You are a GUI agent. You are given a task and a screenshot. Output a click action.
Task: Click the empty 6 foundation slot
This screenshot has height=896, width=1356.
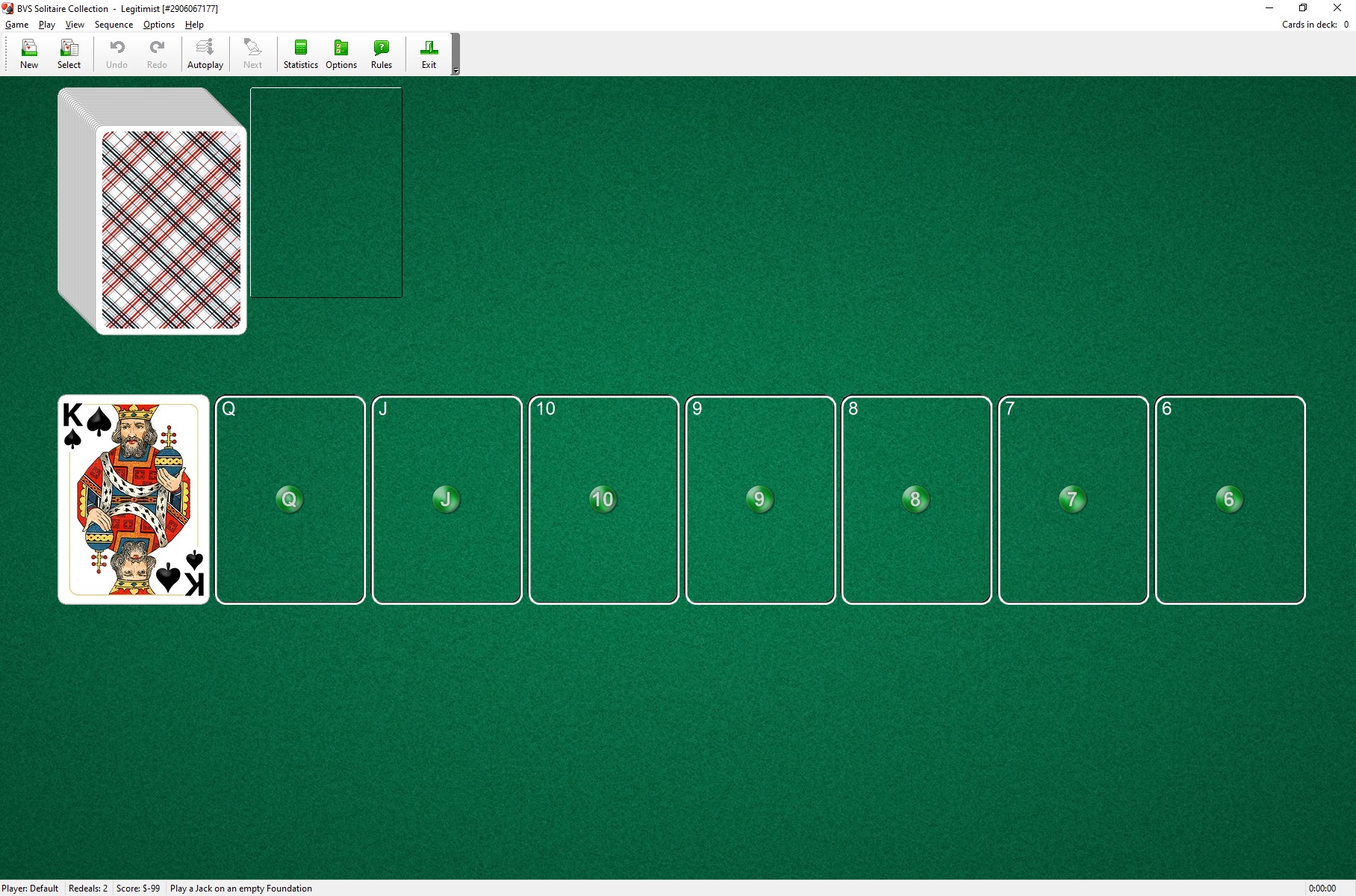(x=1230, y=500)
